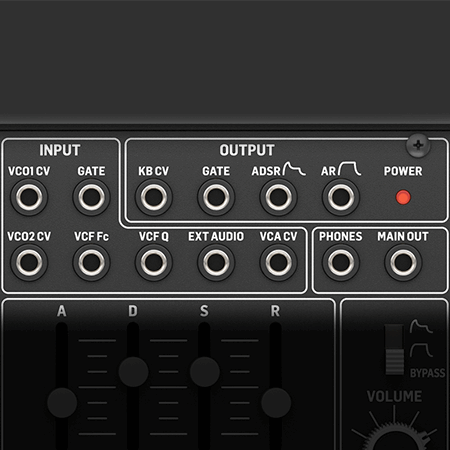This screenshot has width=450, height=450.
Task: Click the Release (R) slider knob
Action: click(276, 403)
